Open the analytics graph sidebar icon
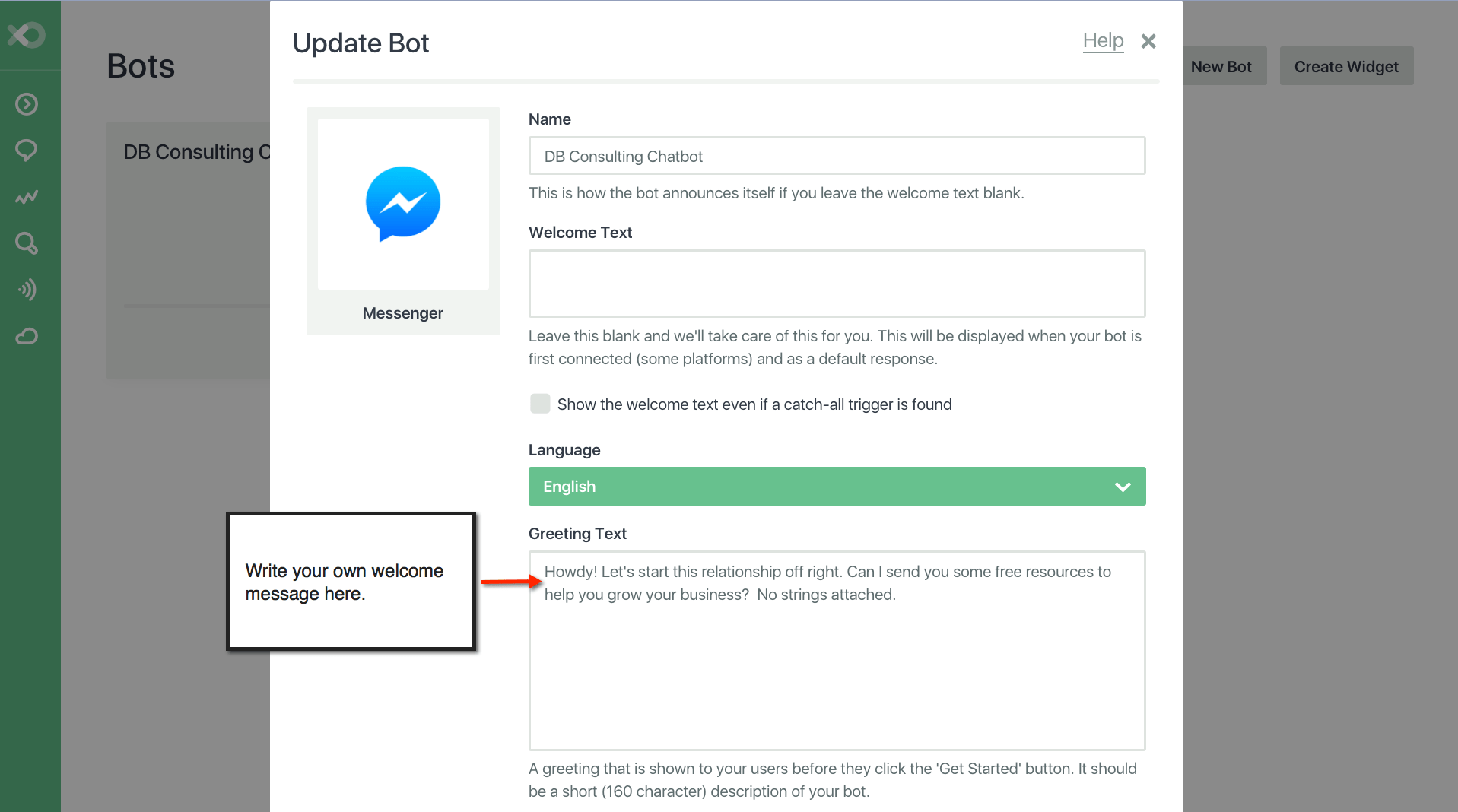This screenshot has width=1458, height=812. pyautogui.click(x=27, y=198)
